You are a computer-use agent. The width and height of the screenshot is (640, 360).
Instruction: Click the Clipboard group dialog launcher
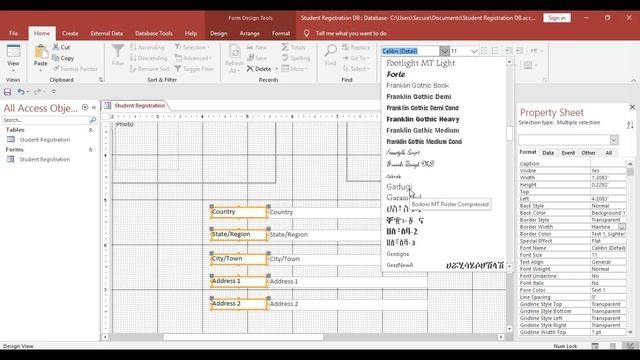tap(101, 80)
